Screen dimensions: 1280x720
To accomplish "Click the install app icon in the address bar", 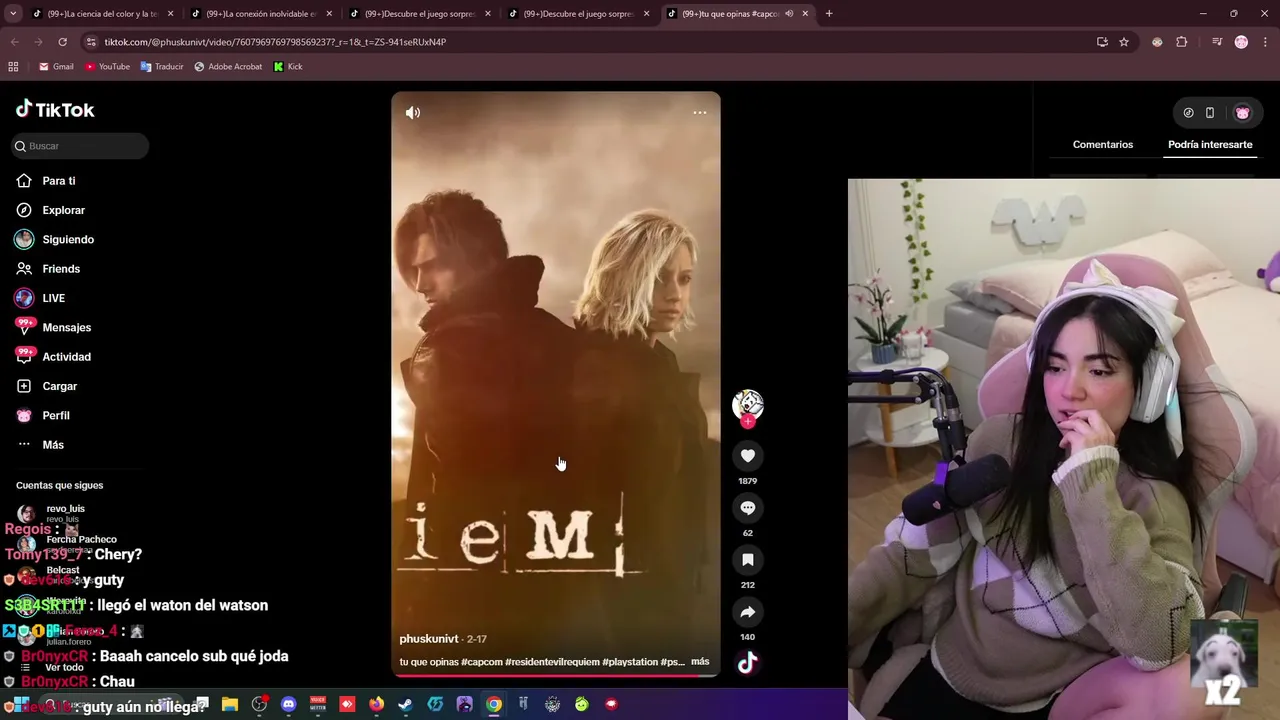I will pos(1102,42).
